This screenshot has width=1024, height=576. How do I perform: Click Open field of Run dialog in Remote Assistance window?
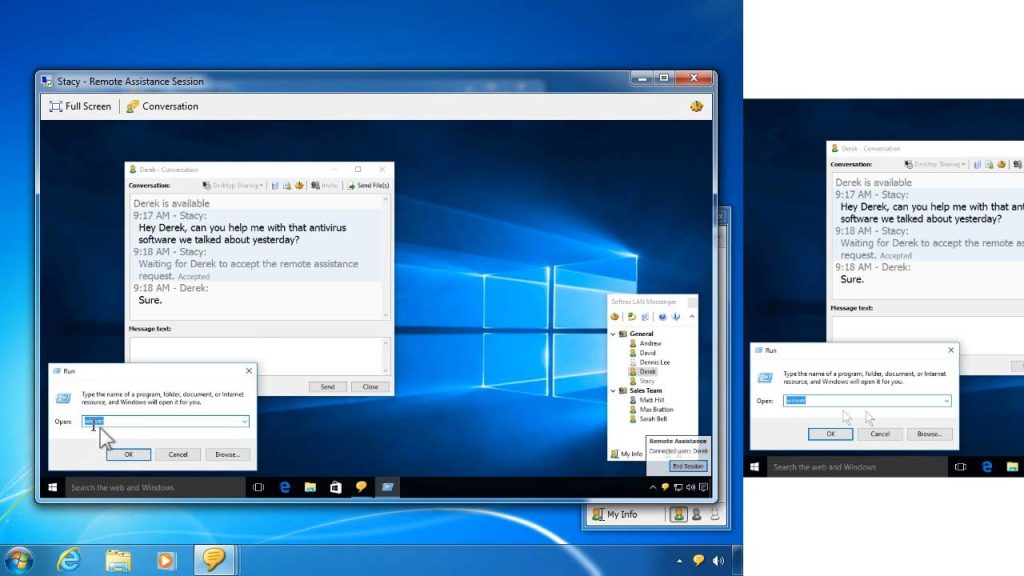165,421
